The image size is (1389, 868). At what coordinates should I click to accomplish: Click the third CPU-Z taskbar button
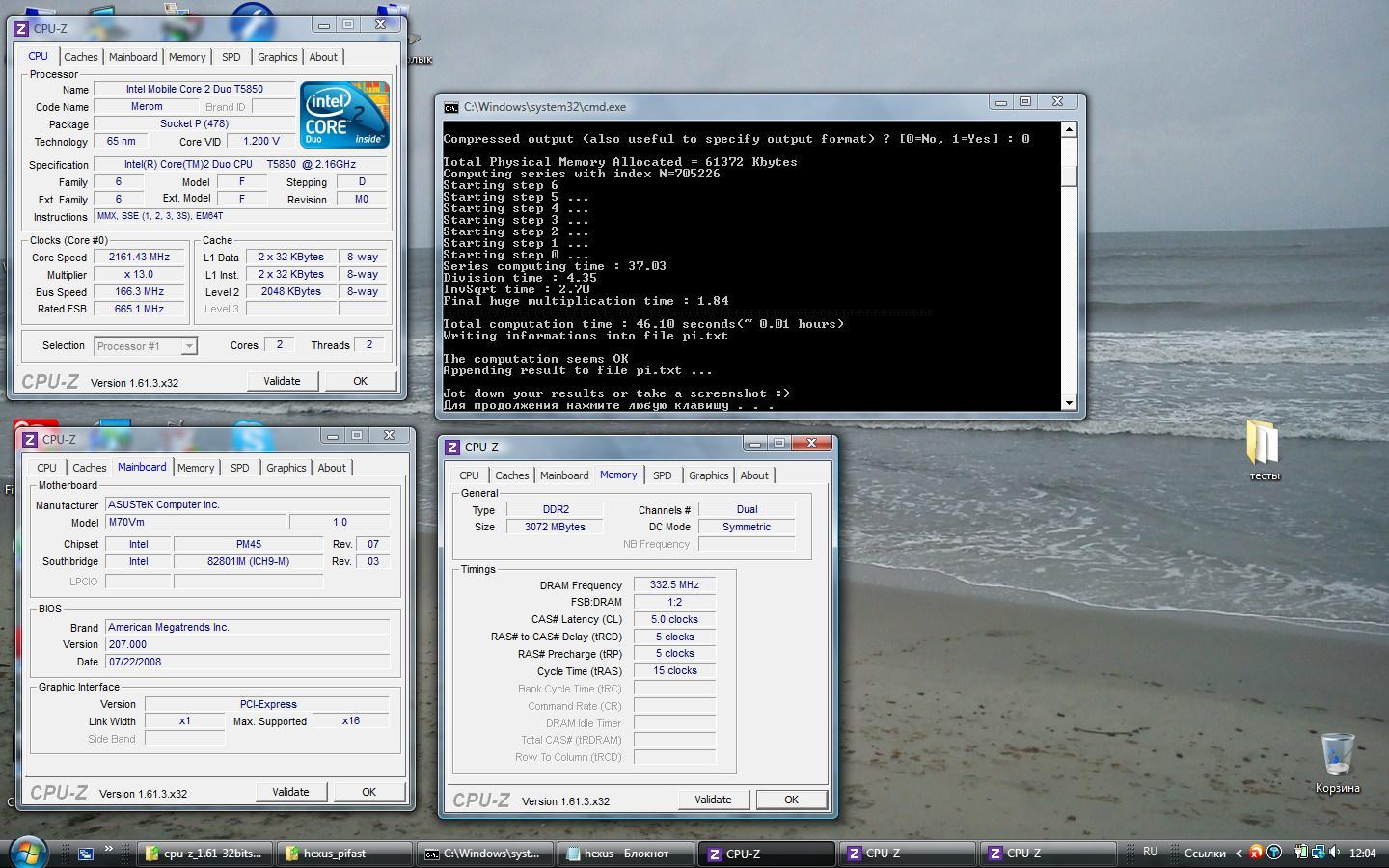tap(1047, 854)
